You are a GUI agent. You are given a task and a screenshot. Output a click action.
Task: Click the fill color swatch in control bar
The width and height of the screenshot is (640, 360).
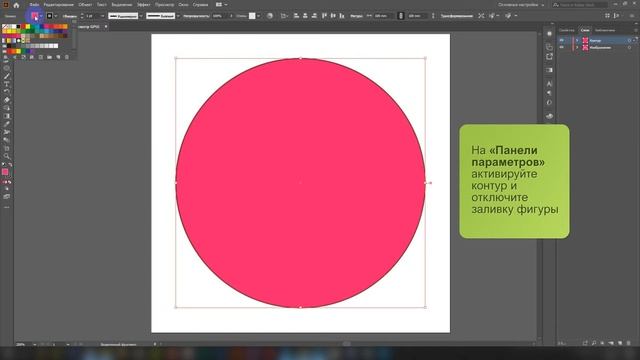click(35, 16)
